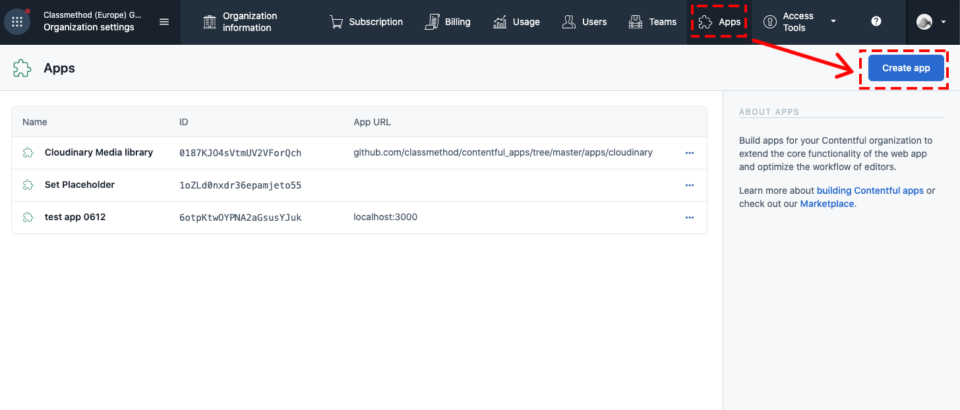
Task: Click the Organization settings label
Action: 89,27
